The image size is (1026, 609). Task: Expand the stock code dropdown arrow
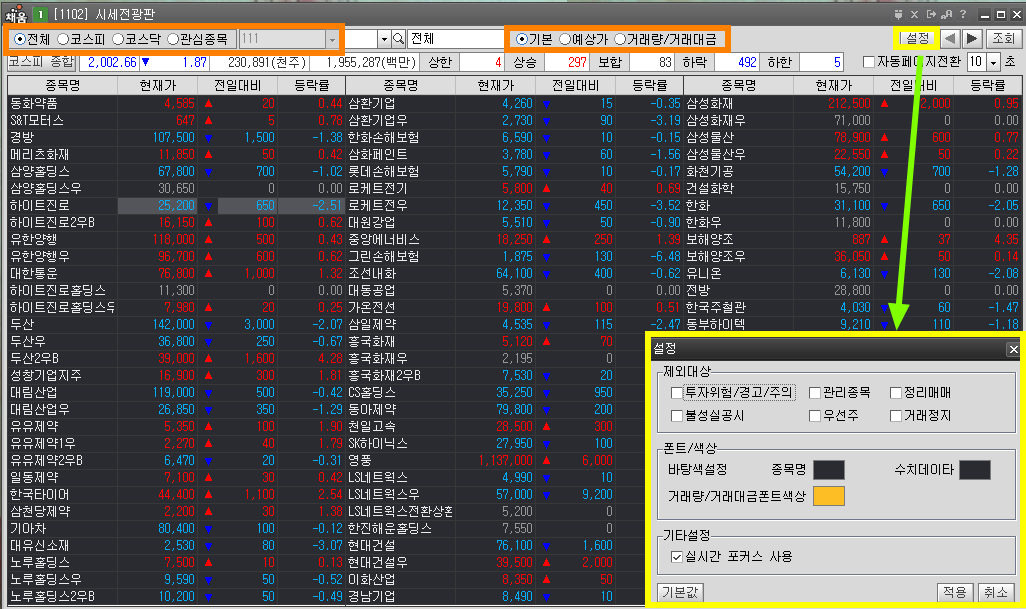383,39
